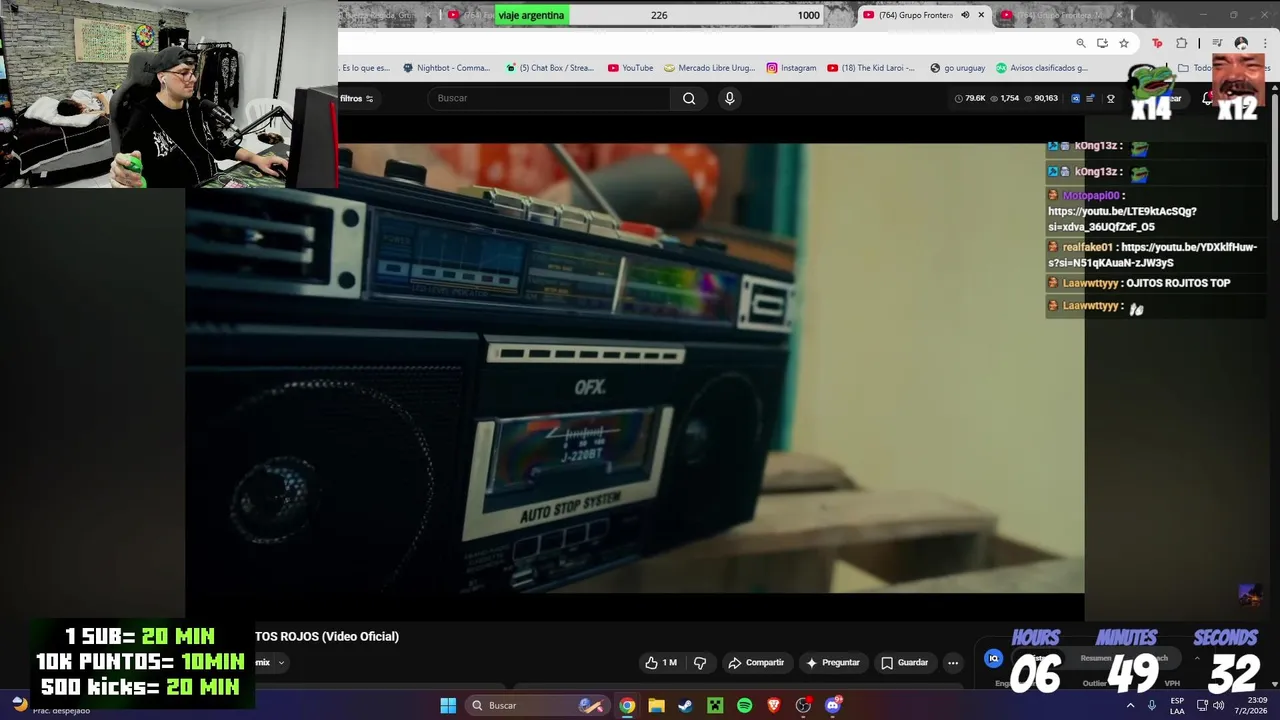Click the install app icon in address bar

point(1102,43)
